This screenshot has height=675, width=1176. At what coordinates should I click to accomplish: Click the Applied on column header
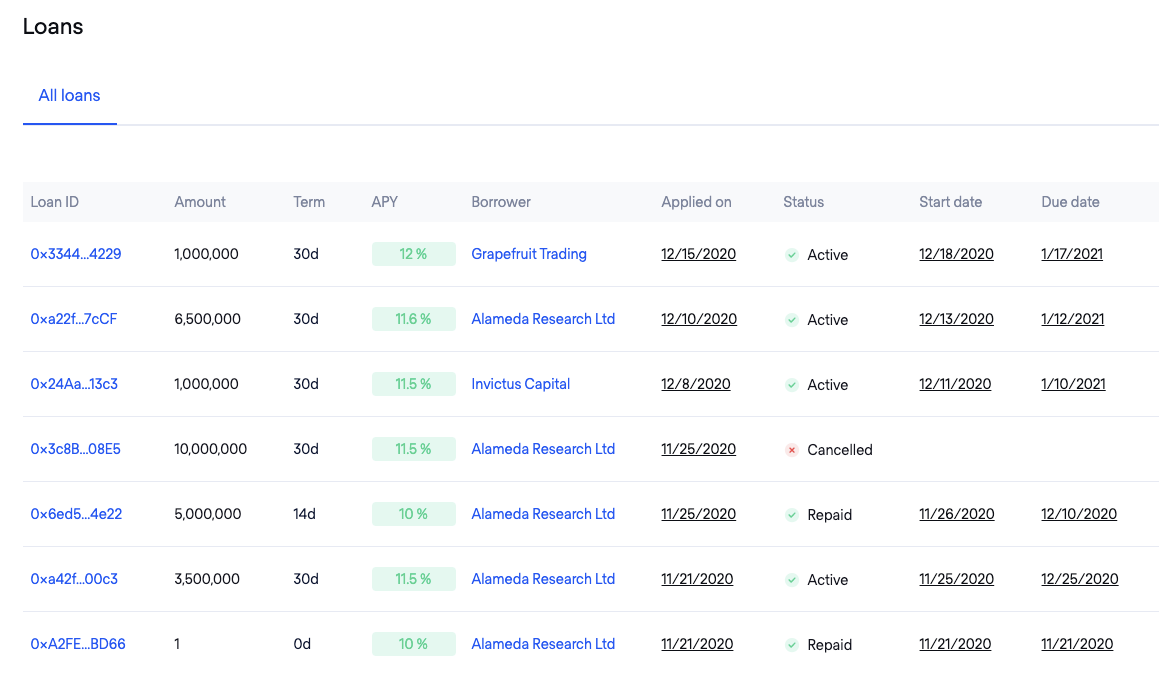(696, 202)
